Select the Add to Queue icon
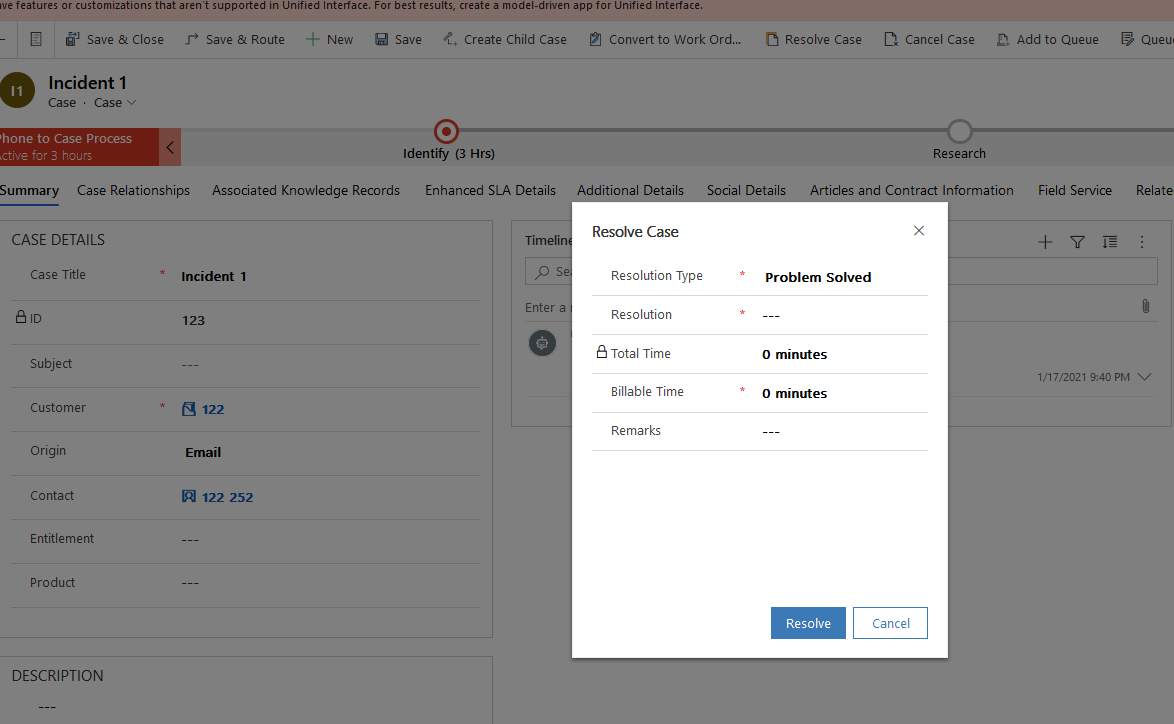Image resolution: width=1174 pixels, height=724 pixels. 1001,39
